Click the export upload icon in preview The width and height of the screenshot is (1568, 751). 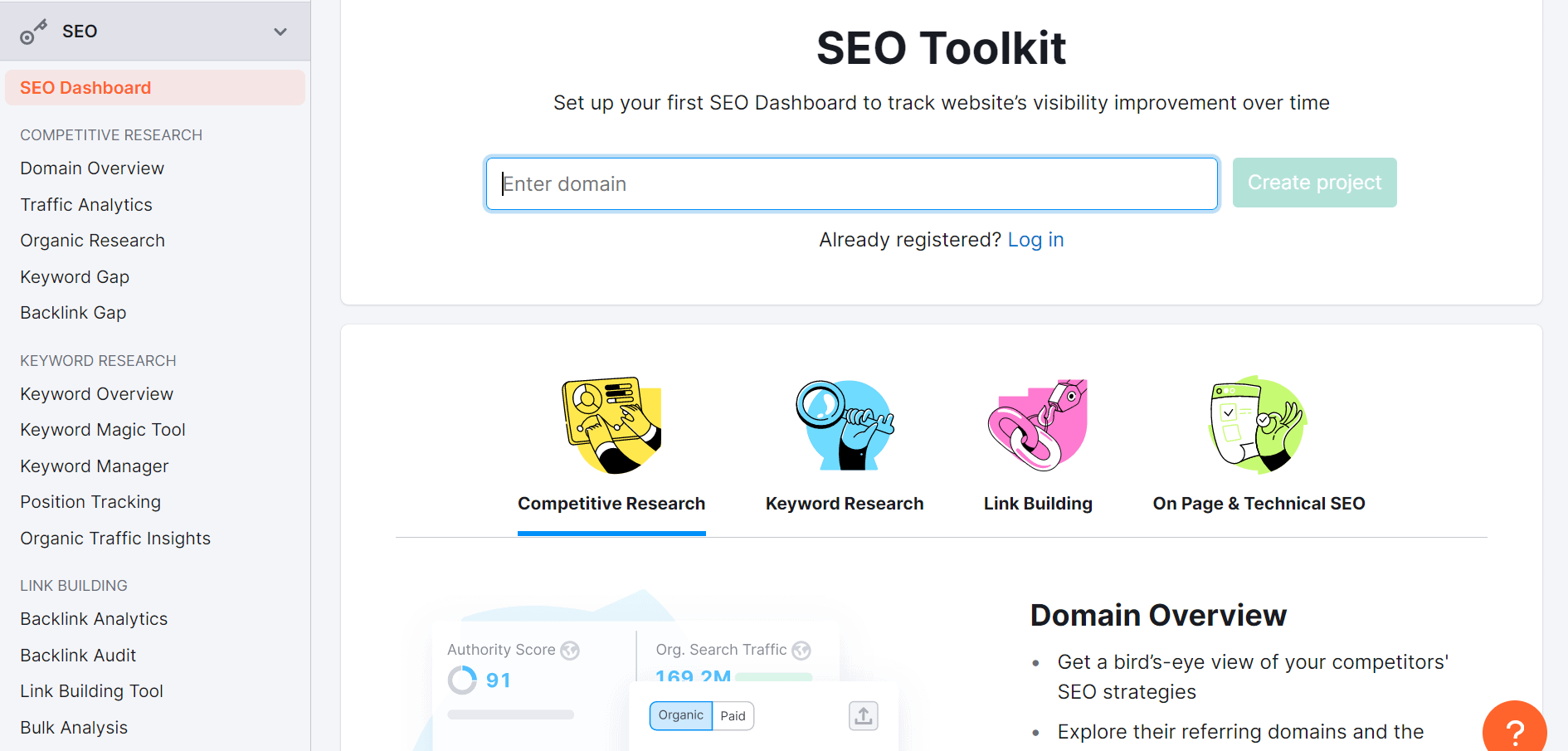point(864,715)
